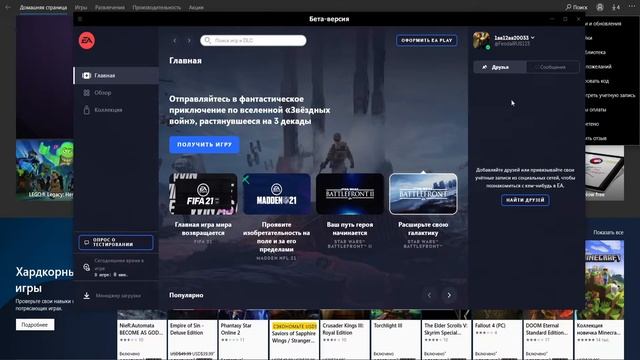The height and width of the screenshot is (360, 640).
Task: Click the Коллекция icon in sidebar
Action: (87, 110)
